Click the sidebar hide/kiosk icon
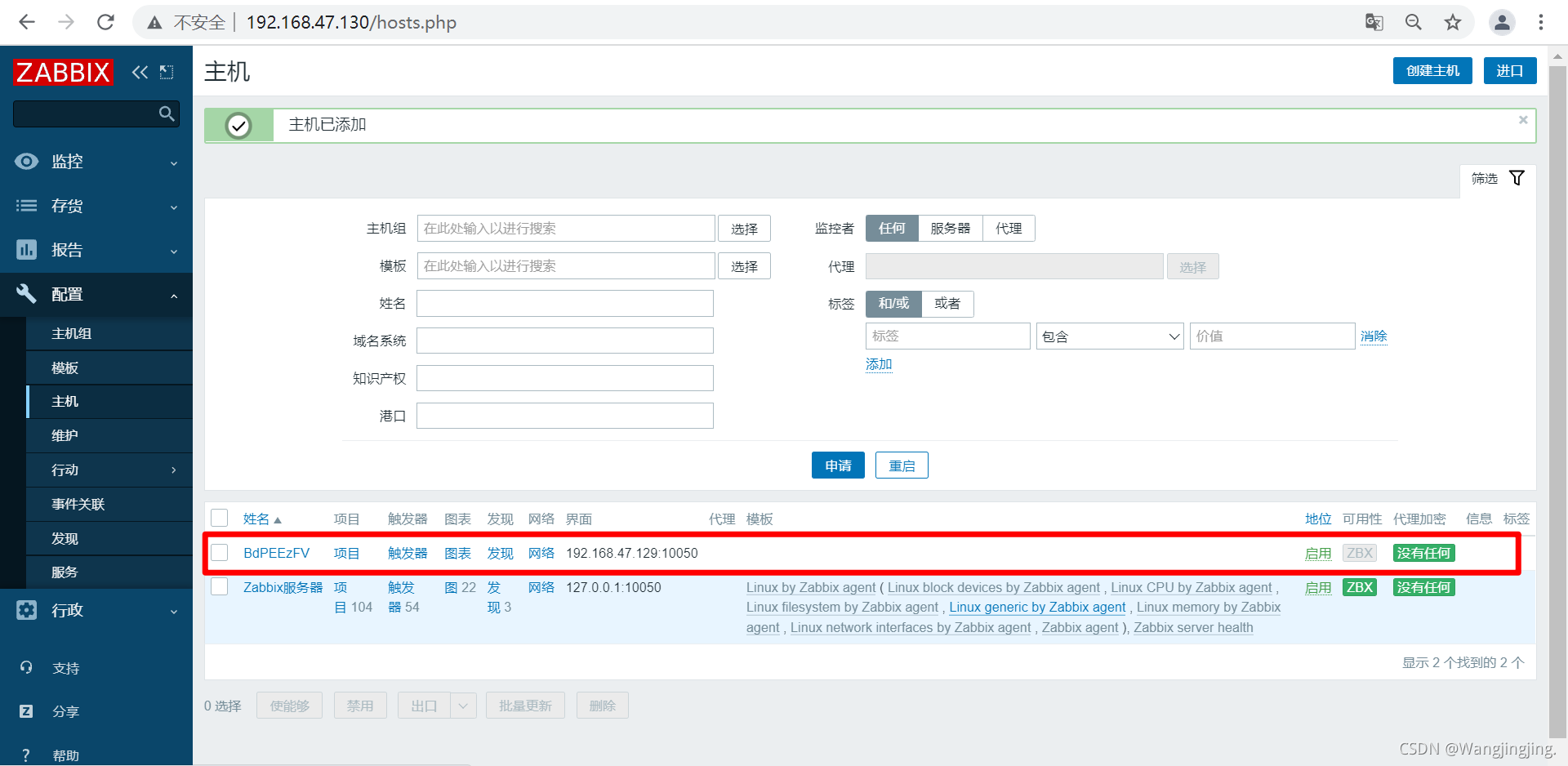 pos(167,73)
